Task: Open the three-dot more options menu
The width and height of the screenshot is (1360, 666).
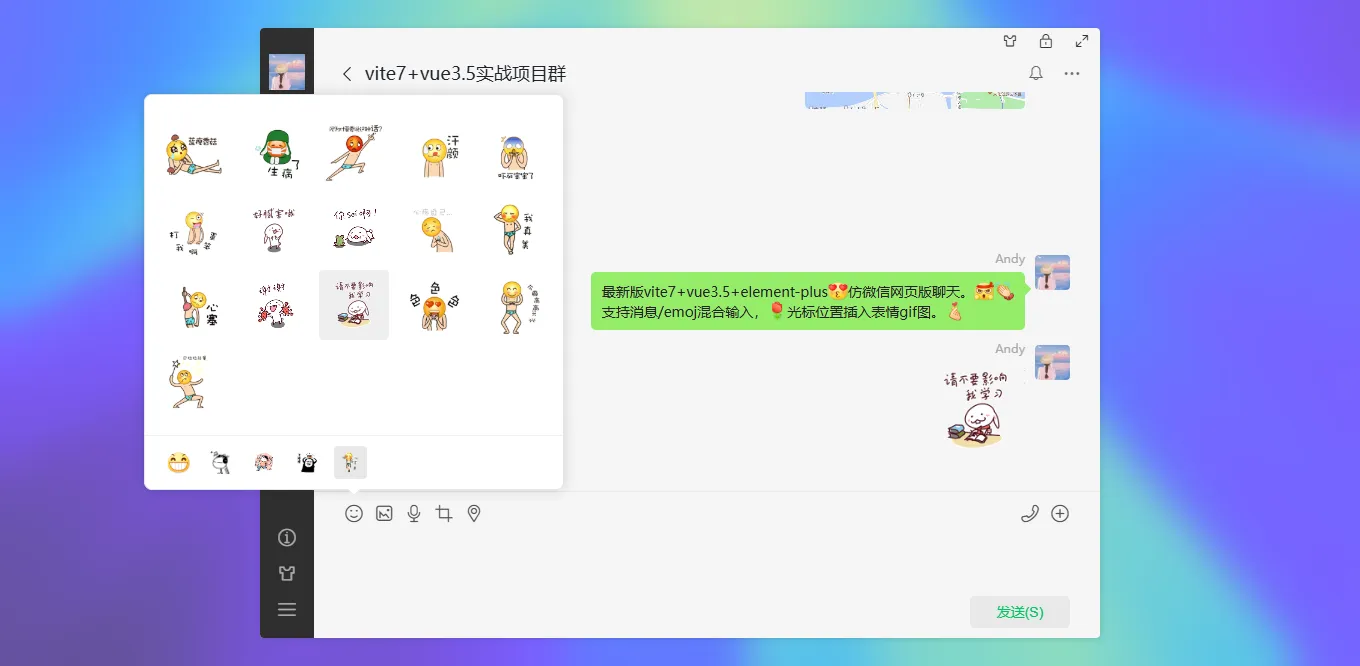Action: coord(1072,73)
